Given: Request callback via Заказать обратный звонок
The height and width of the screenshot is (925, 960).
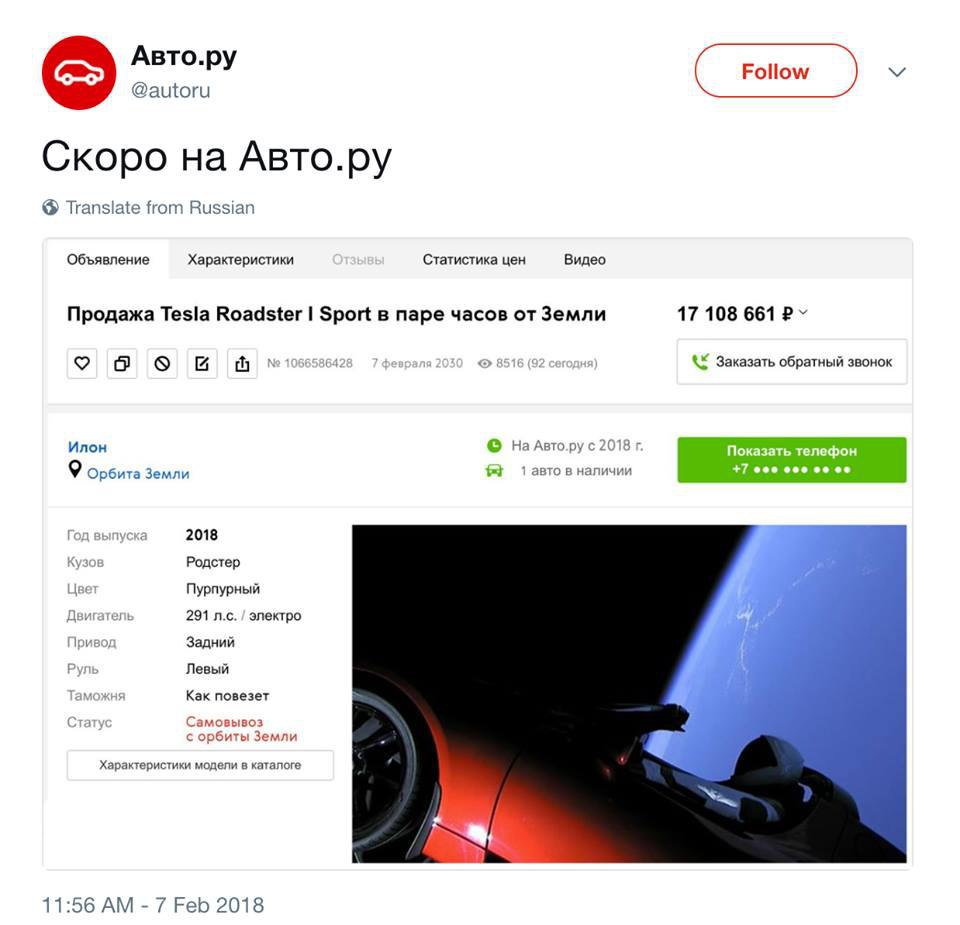Looking at the screenshot, I should tap(792, 362).
